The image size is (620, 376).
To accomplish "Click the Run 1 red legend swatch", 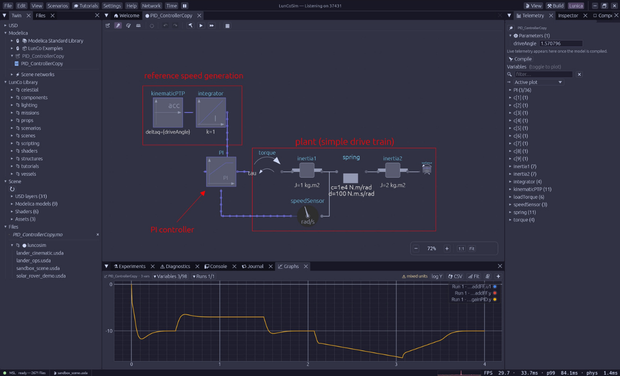I will tap(495, 293).
